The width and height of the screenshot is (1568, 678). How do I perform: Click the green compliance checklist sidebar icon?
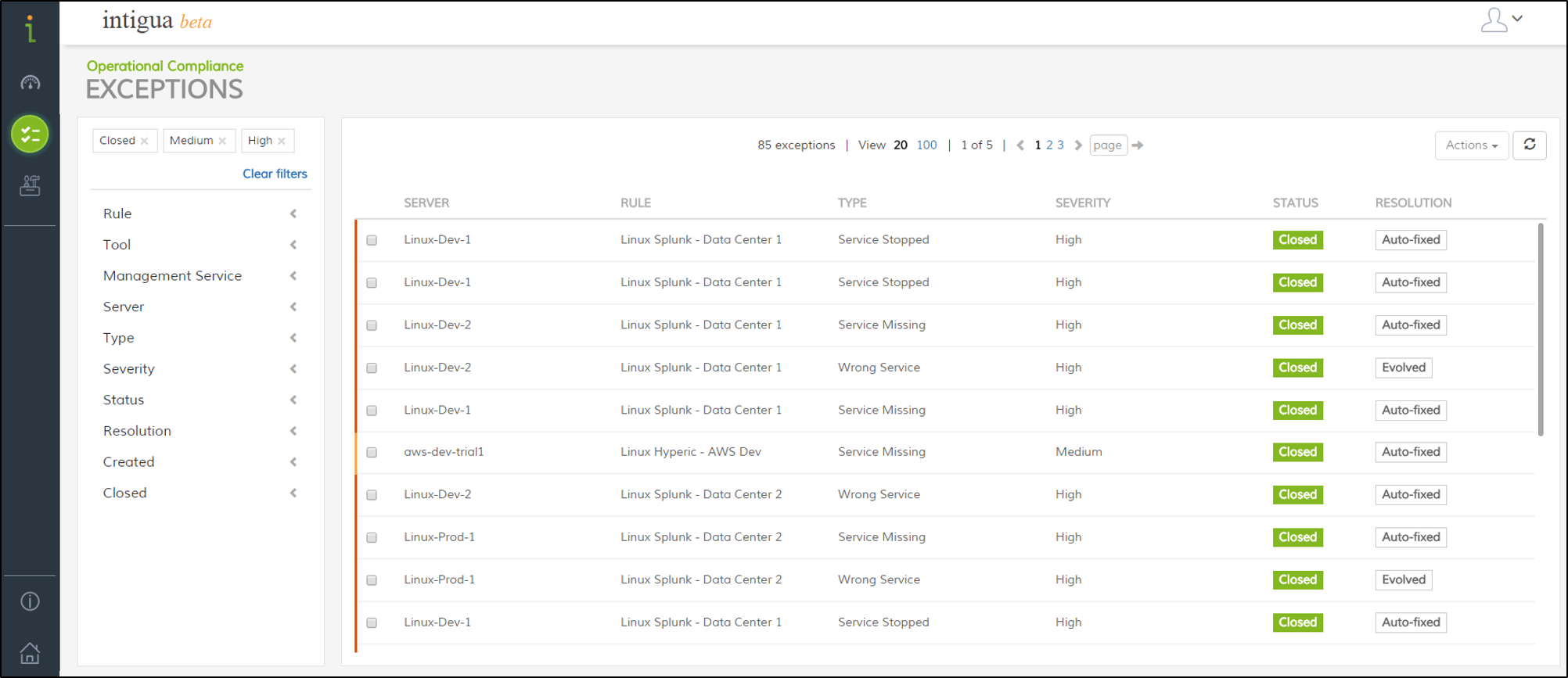pos(30,135)
